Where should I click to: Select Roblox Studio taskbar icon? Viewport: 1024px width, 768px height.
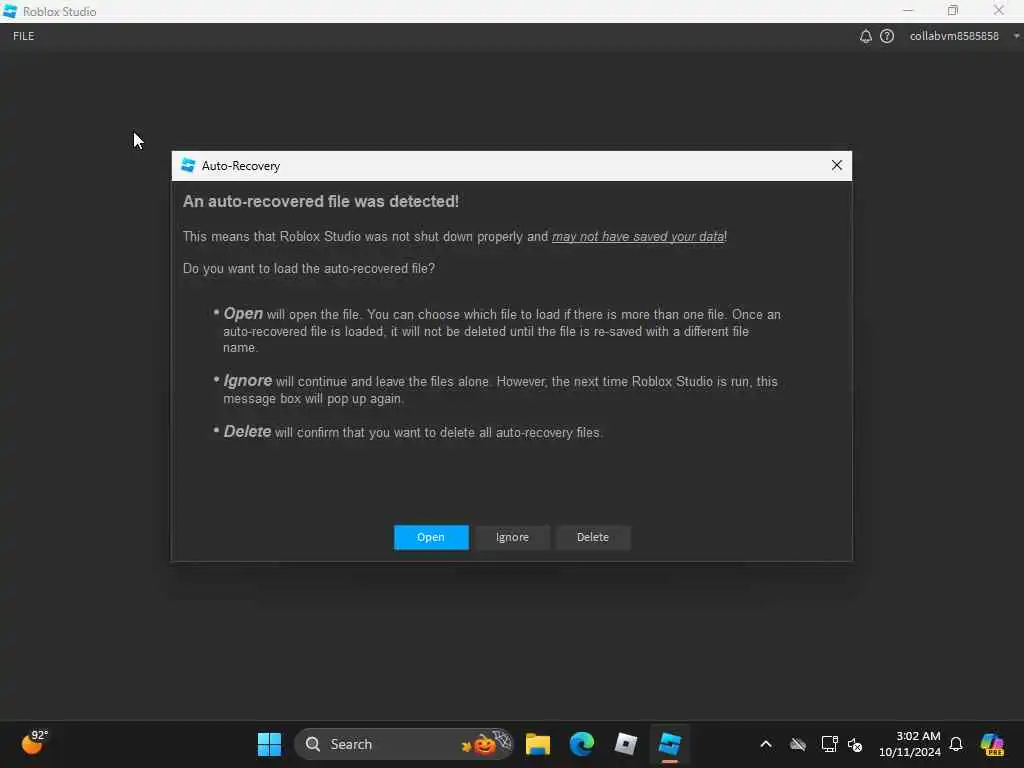coord(670,744)
